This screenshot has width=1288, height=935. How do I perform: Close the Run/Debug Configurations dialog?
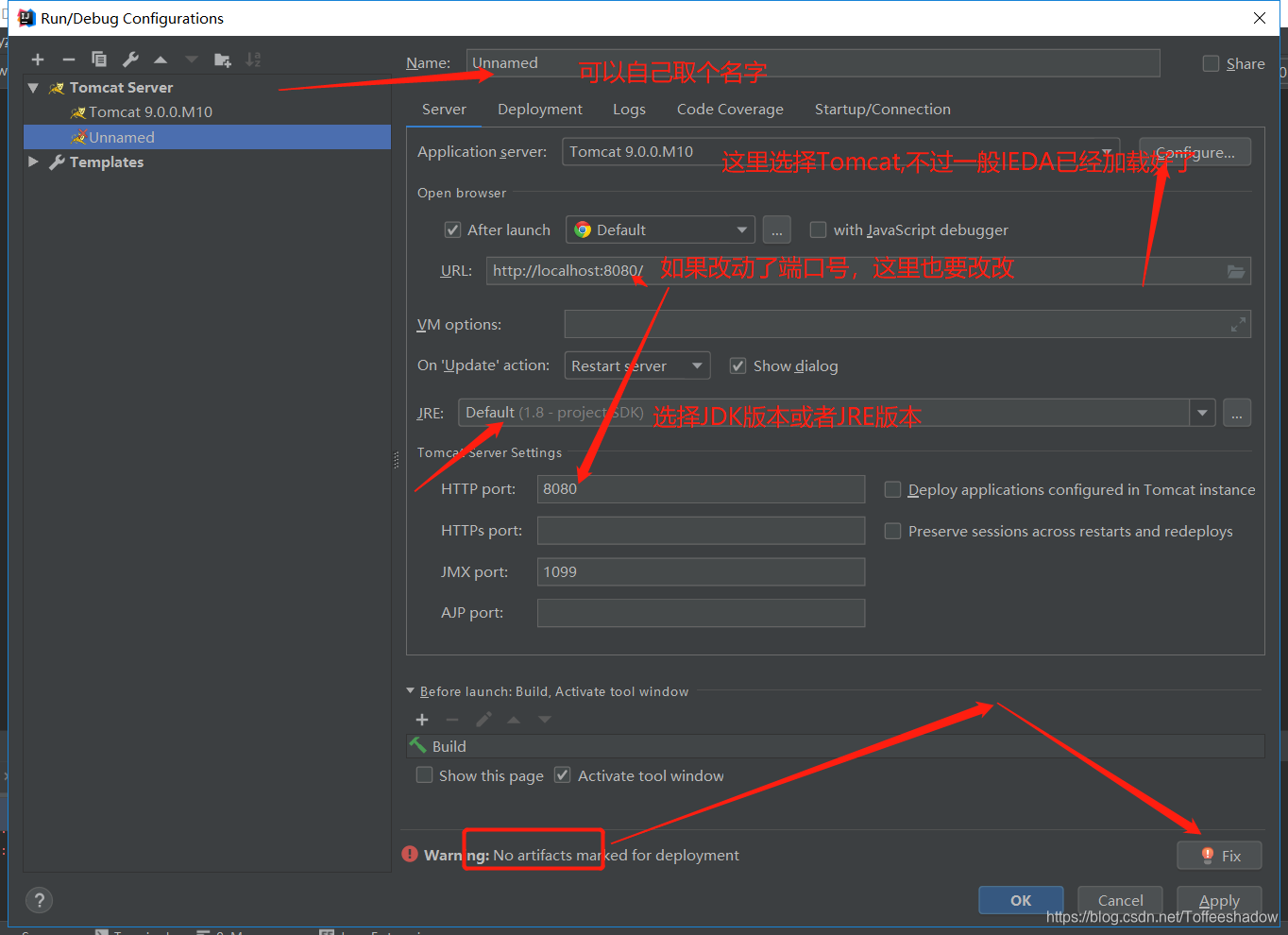[x=1260, y=18]
